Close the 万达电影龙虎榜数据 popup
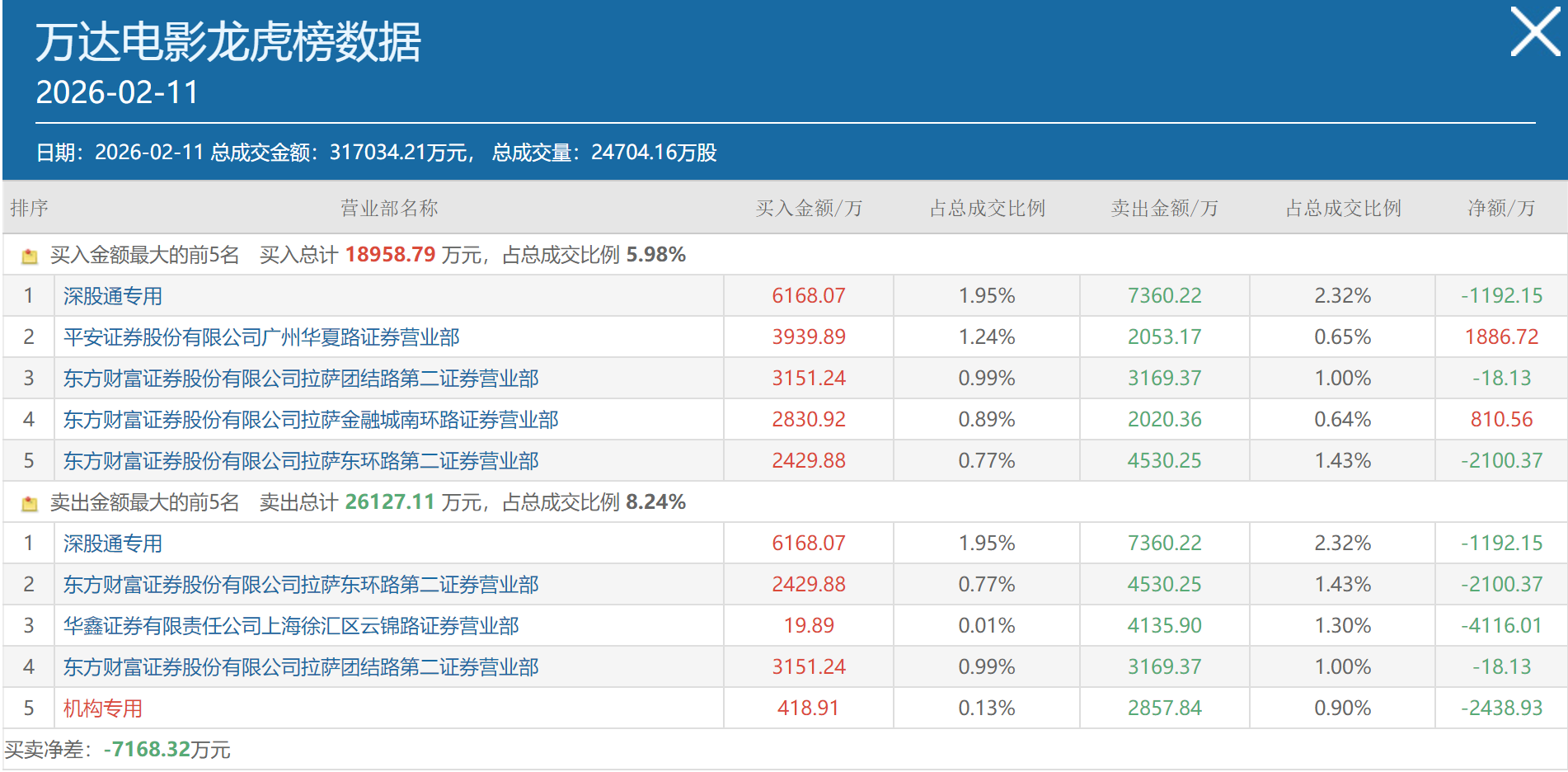1568x772 pixels. 1534,32
